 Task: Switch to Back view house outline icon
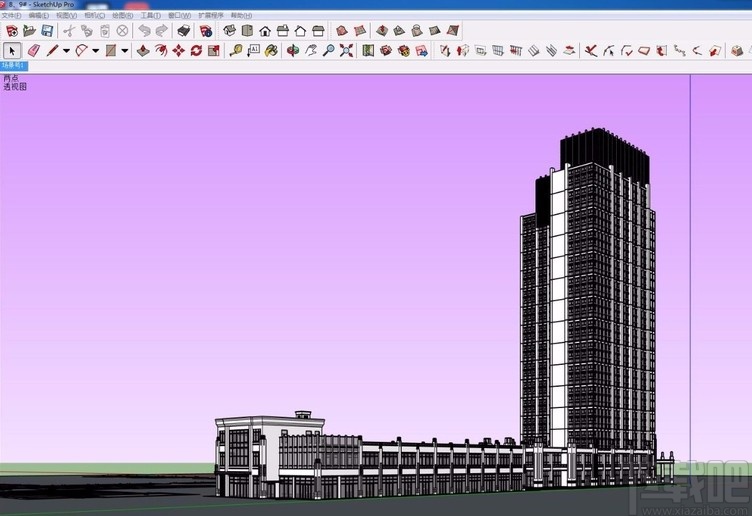(x=300, y=31)
